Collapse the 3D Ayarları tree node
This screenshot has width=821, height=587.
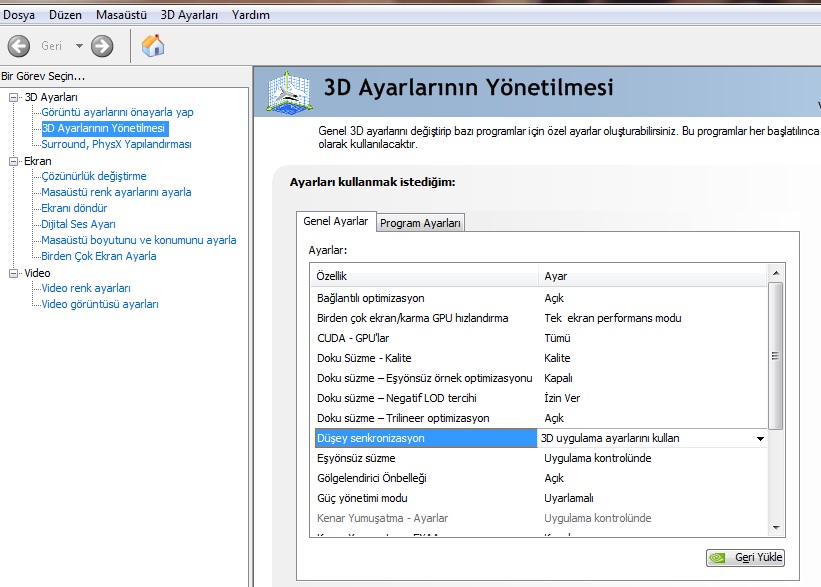click(14, 97)
